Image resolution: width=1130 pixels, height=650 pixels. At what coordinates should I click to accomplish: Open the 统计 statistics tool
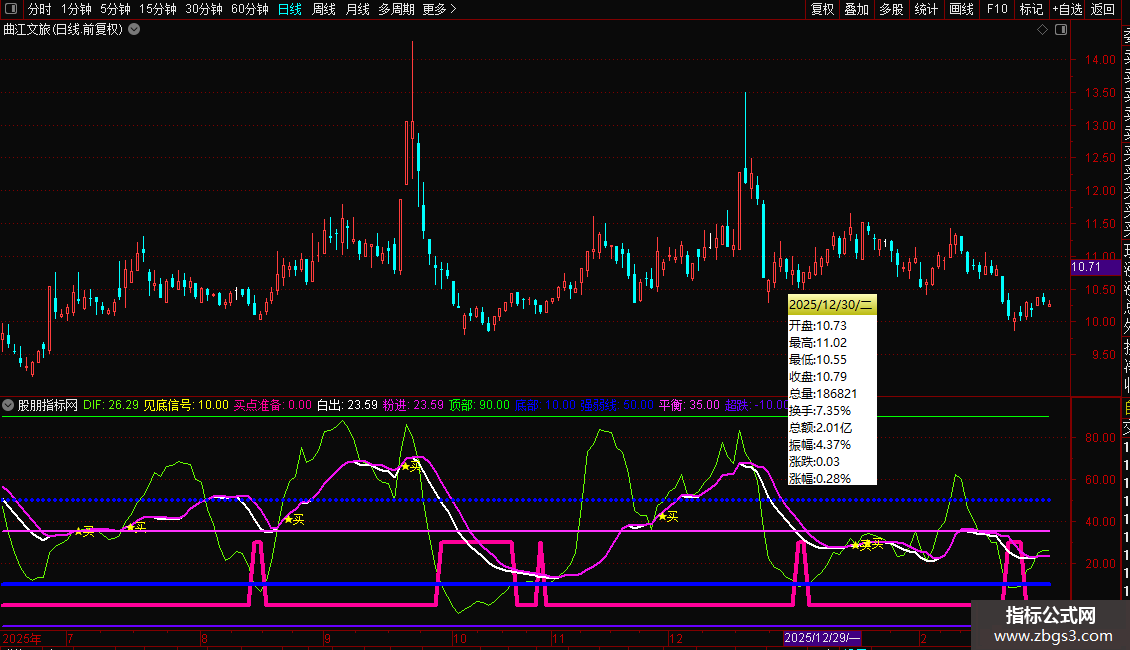pyautogui.click(x=926, y=9)
